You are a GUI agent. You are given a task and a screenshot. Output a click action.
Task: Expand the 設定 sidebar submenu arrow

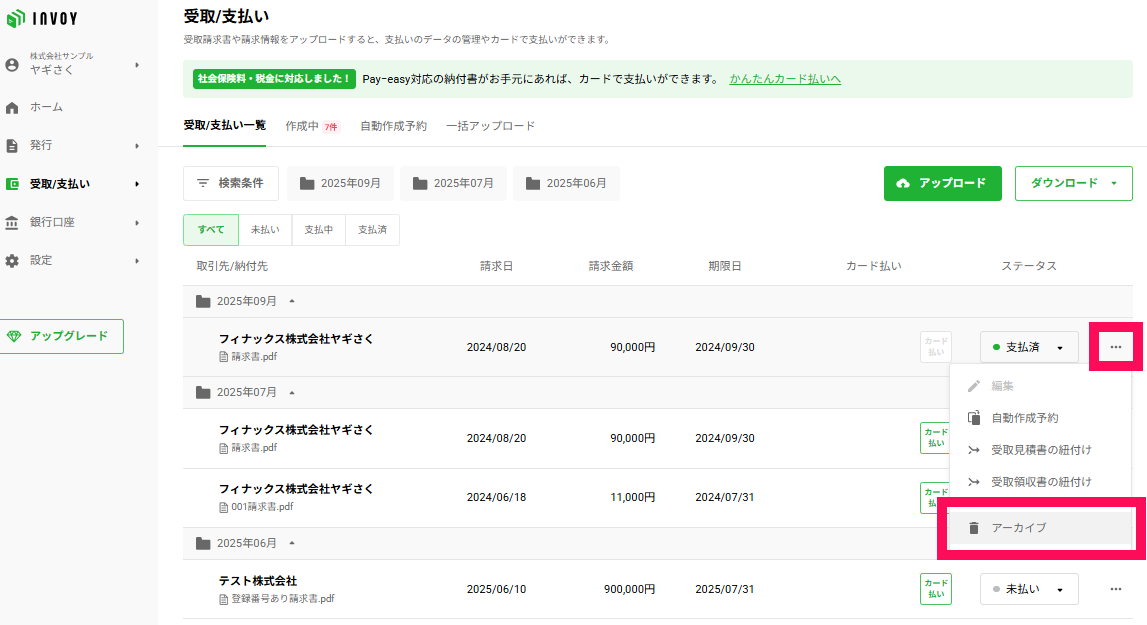pyautogui.click(x=137, y=261)
